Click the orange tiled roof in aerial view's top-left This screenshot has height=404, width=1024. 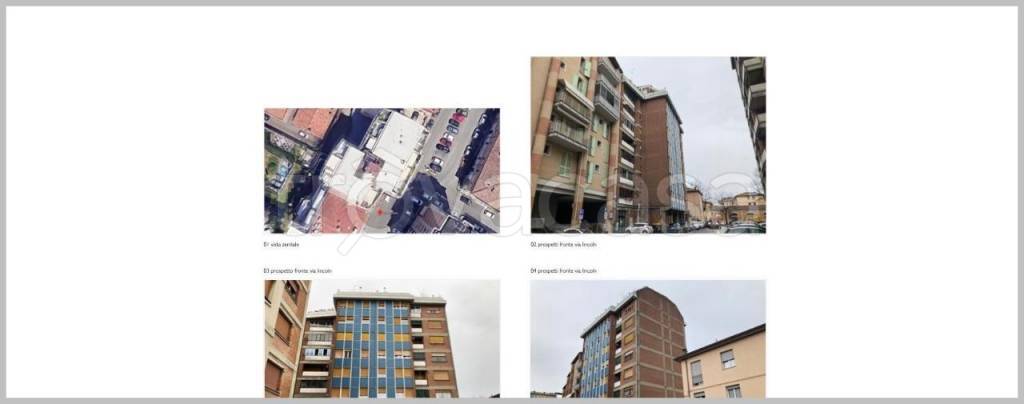312,122
